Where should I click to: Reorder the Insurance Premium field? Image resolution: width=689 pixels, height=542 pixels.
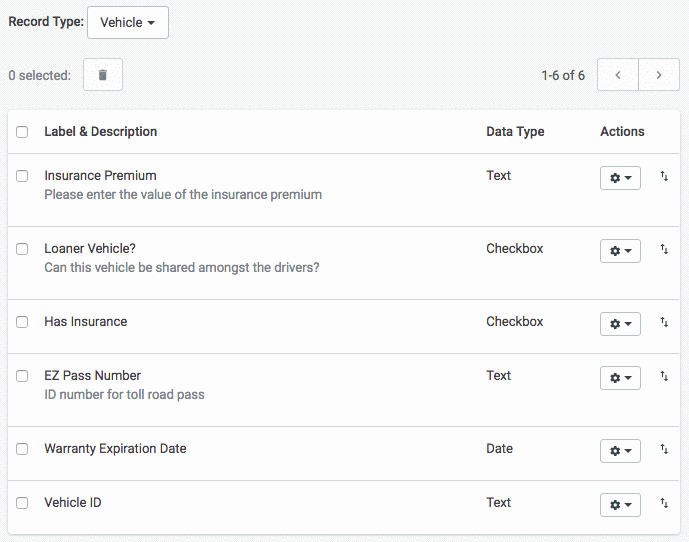[664, 177]
